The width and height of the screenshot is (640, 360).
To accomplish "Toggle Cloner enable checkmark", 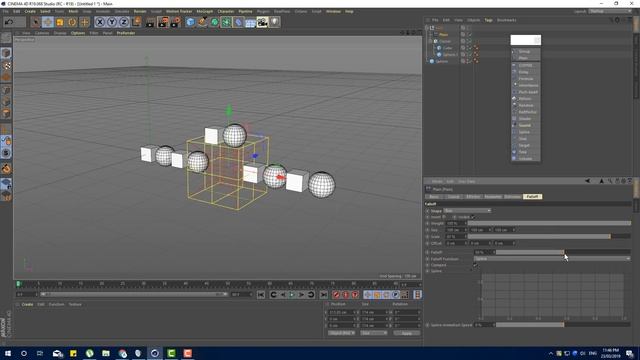I will pyautogui.click(x=469, y=41).
